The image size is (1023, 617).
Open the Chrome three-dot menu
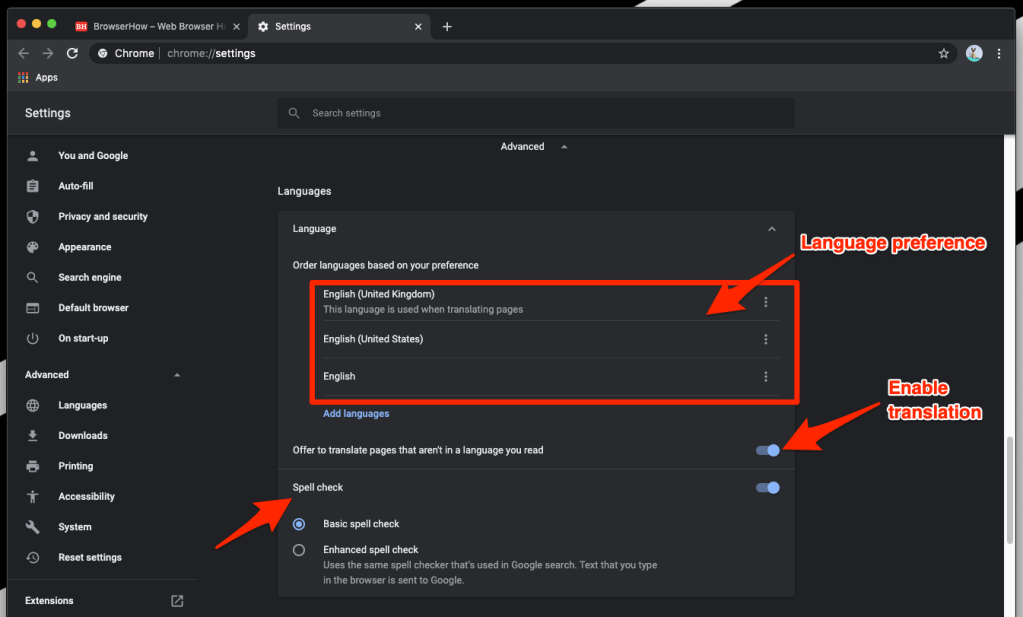pos(999,53)
